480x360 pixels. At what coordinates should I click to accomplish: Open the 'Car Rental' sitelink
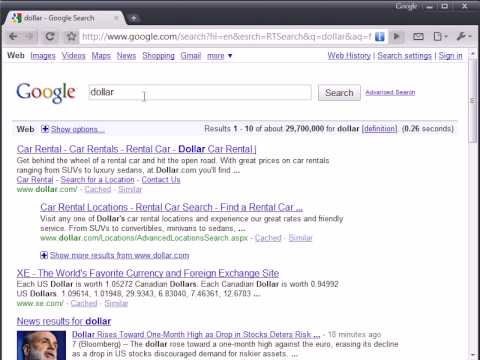35,180
